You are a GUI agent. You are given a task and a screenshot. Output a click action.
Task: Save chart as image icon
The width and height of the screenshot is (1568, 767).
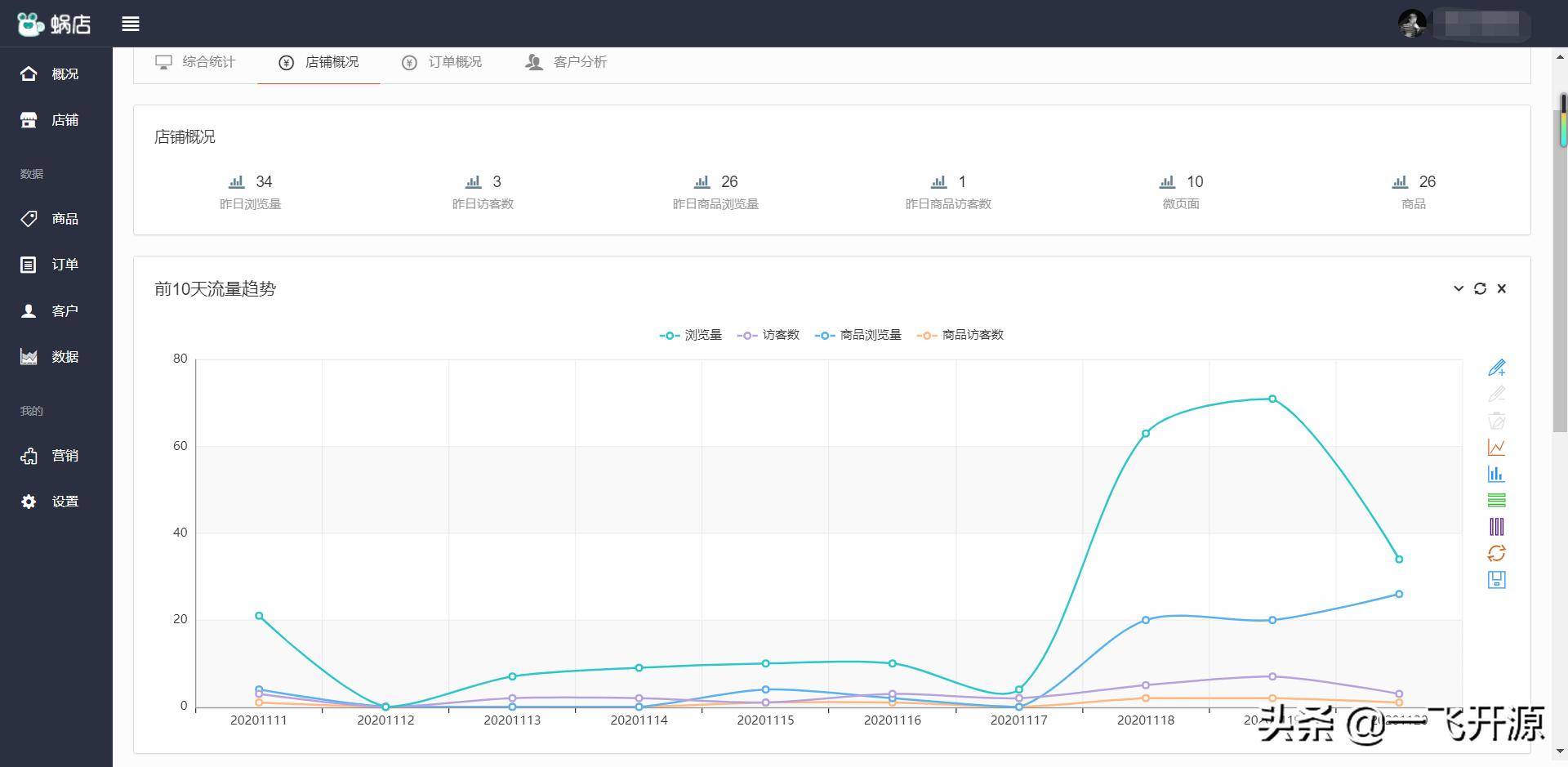coord(1496,580)
